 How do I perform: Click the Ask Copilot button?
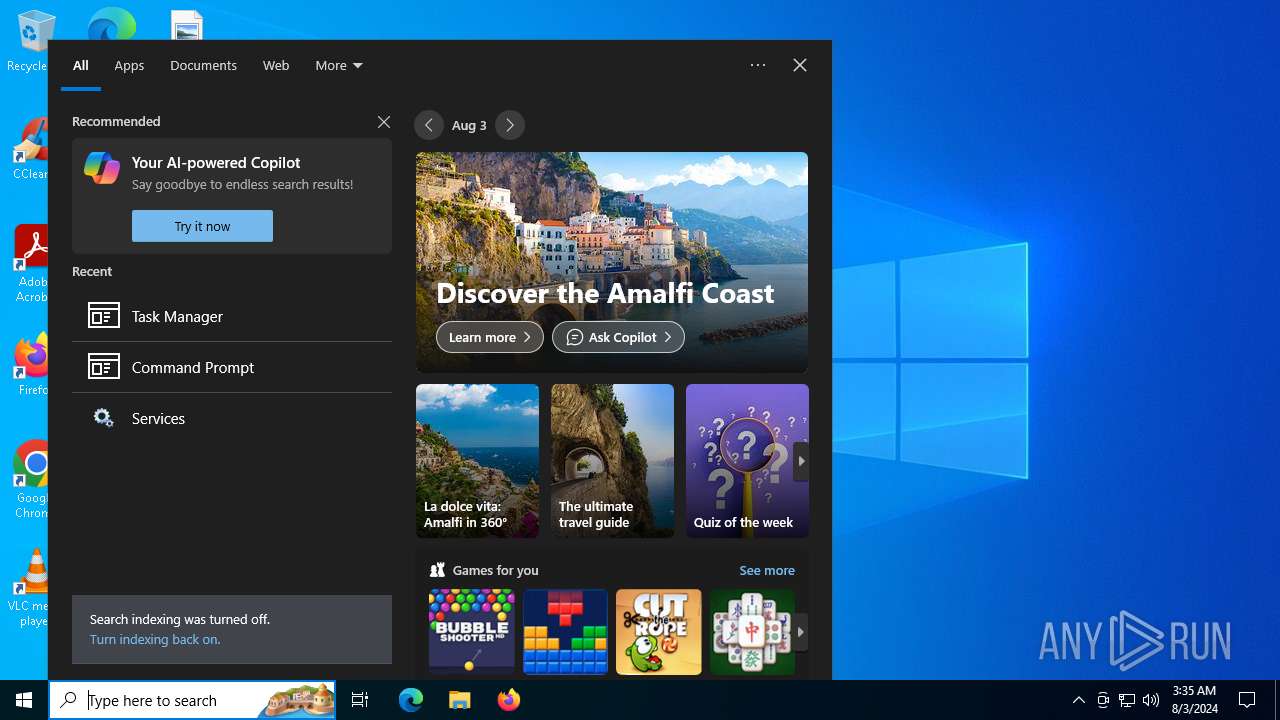618,337
